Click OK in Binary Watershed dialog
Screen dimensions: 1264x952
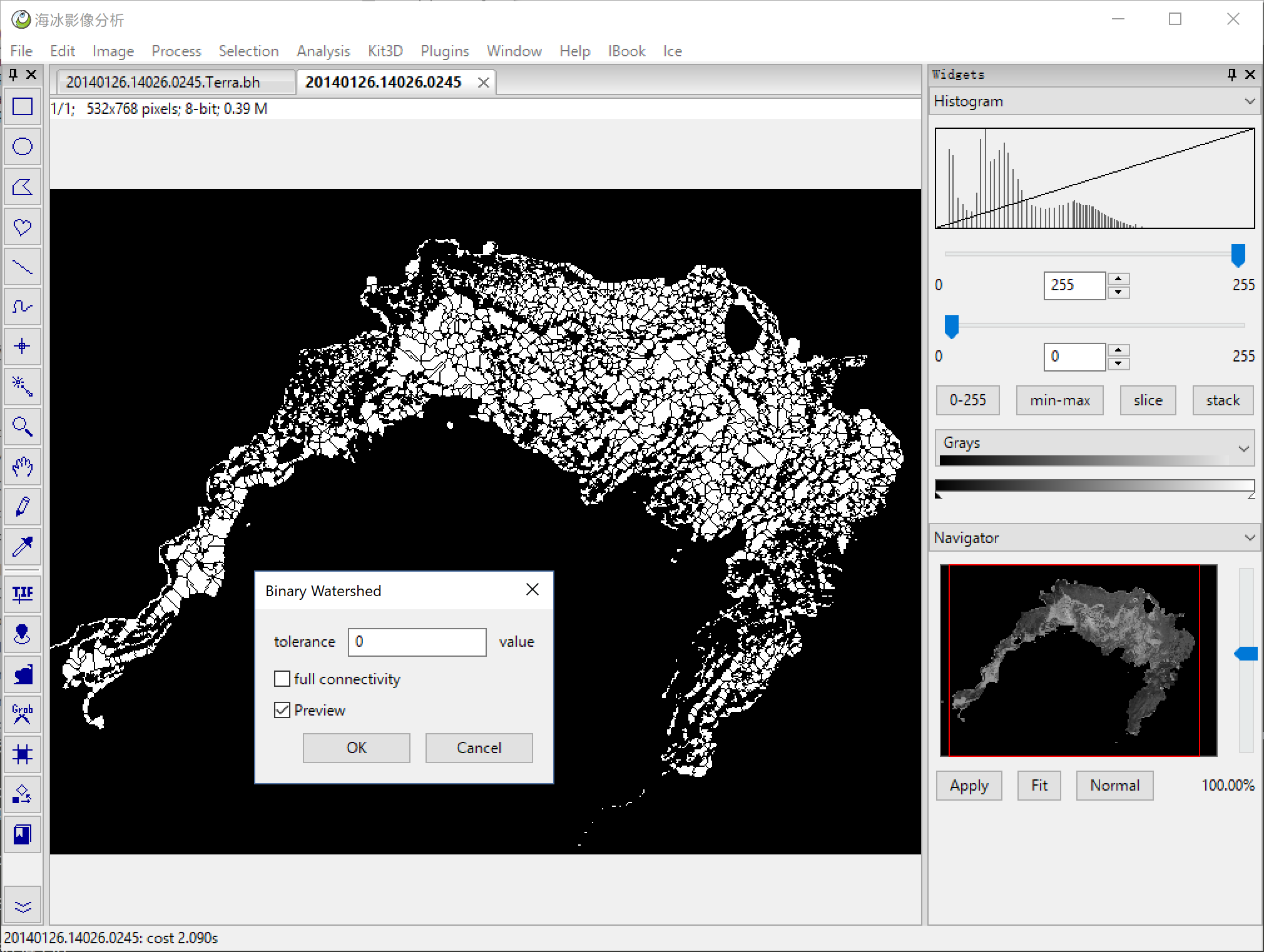(356, 747)
